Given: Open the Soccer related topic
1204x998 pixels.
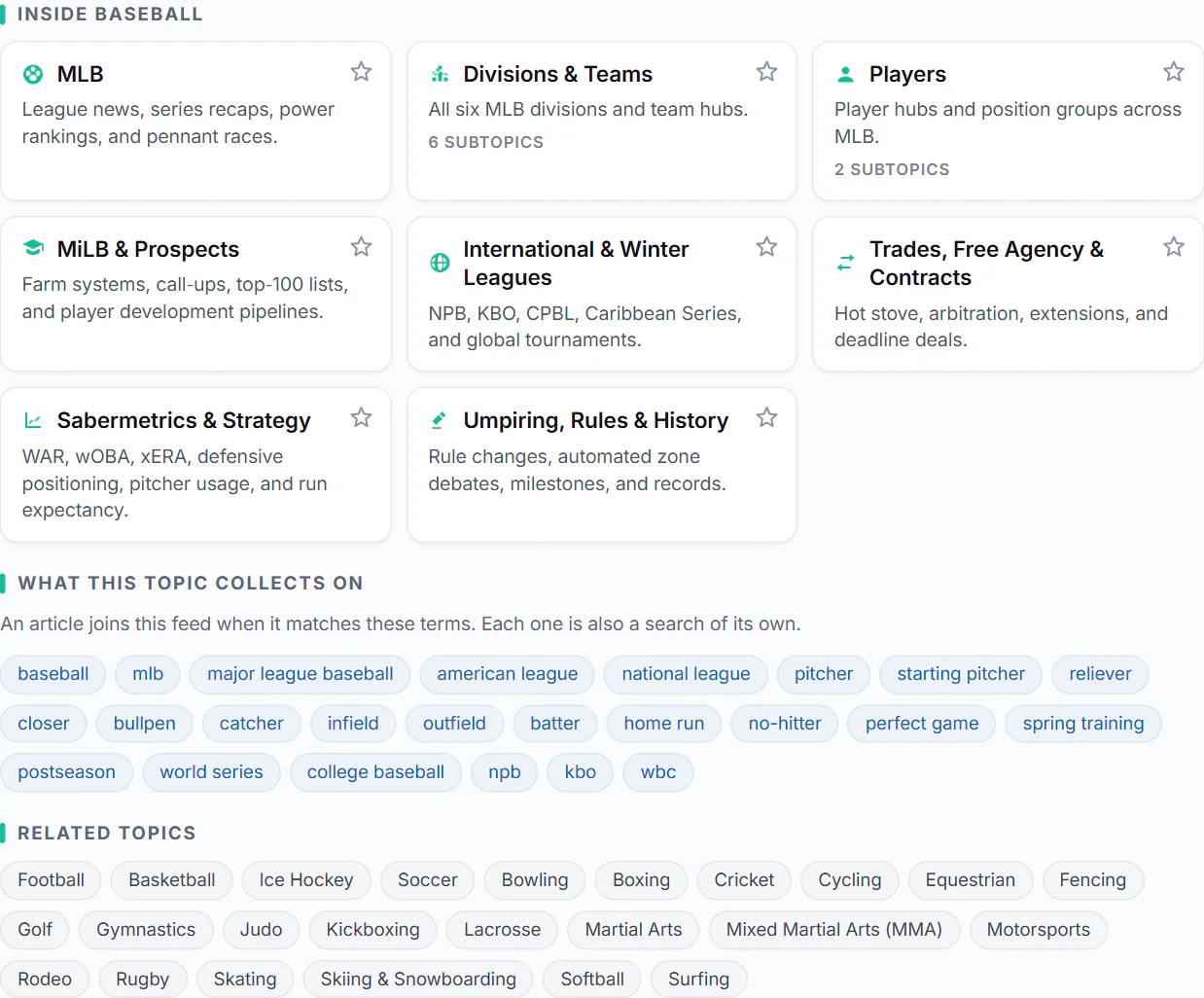Looking at the screenshot, I should [x=428, y=880].
